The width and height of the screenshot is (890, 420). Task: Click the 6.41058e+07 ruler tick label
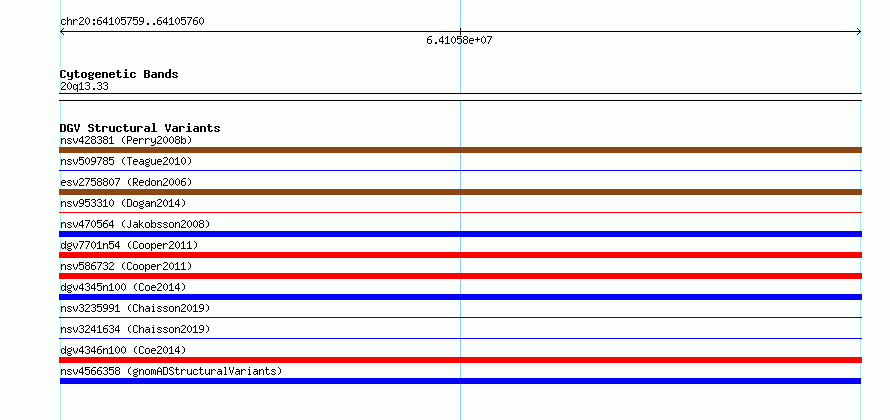pyautogui.click(x=459, y=41)
